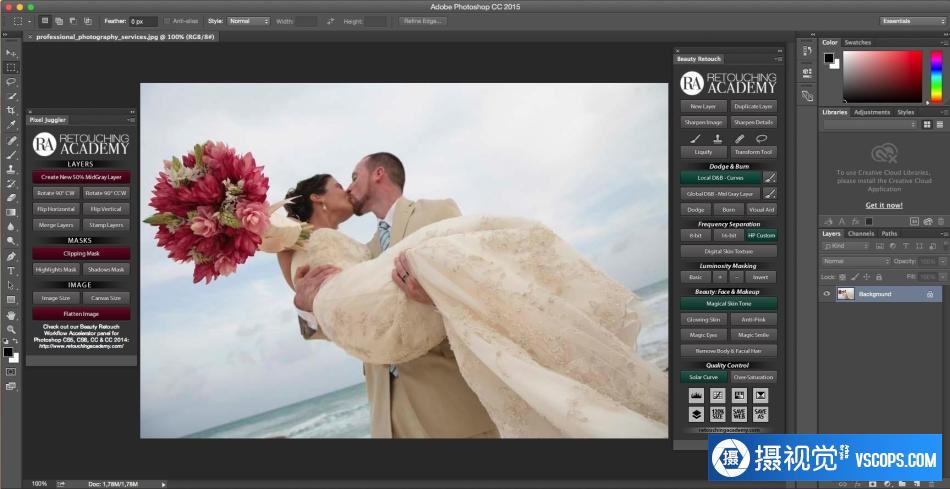The image size is (950, 489).
Task: Click the foreground color swatch in Color panel
Action: (x=828, y=58)
